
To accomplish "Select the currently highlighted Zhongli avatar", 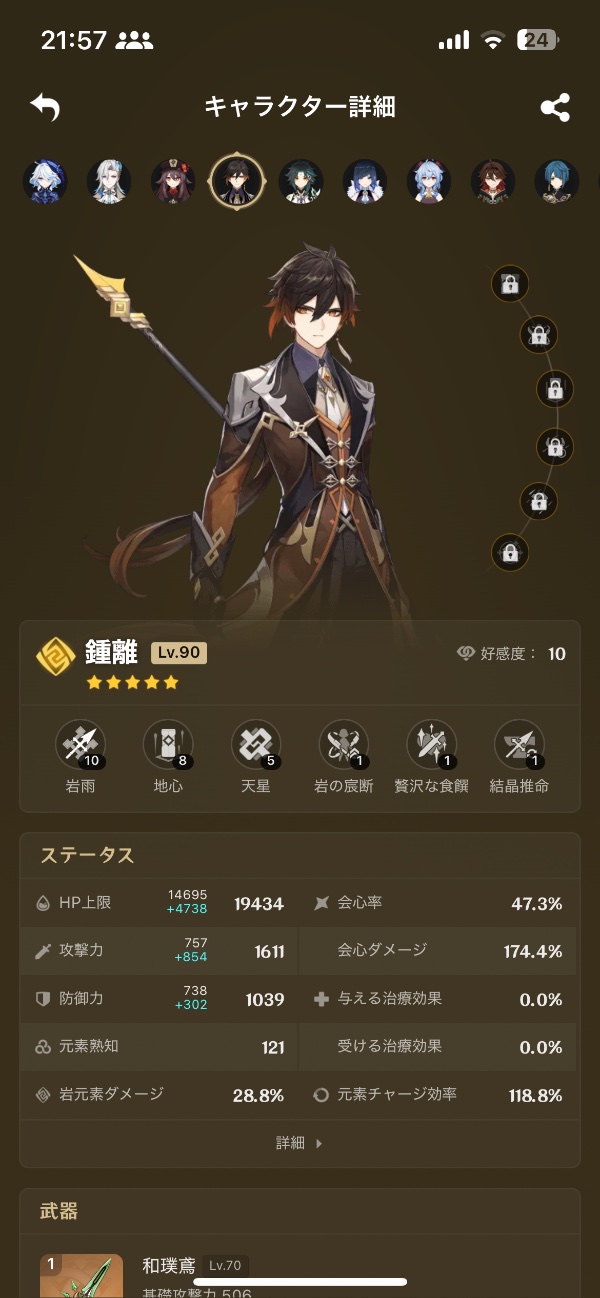I will point(237,181).
